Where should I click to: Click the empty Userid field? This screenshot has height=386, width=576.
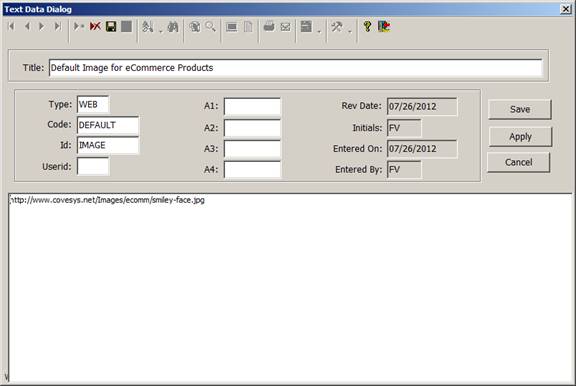93,166
